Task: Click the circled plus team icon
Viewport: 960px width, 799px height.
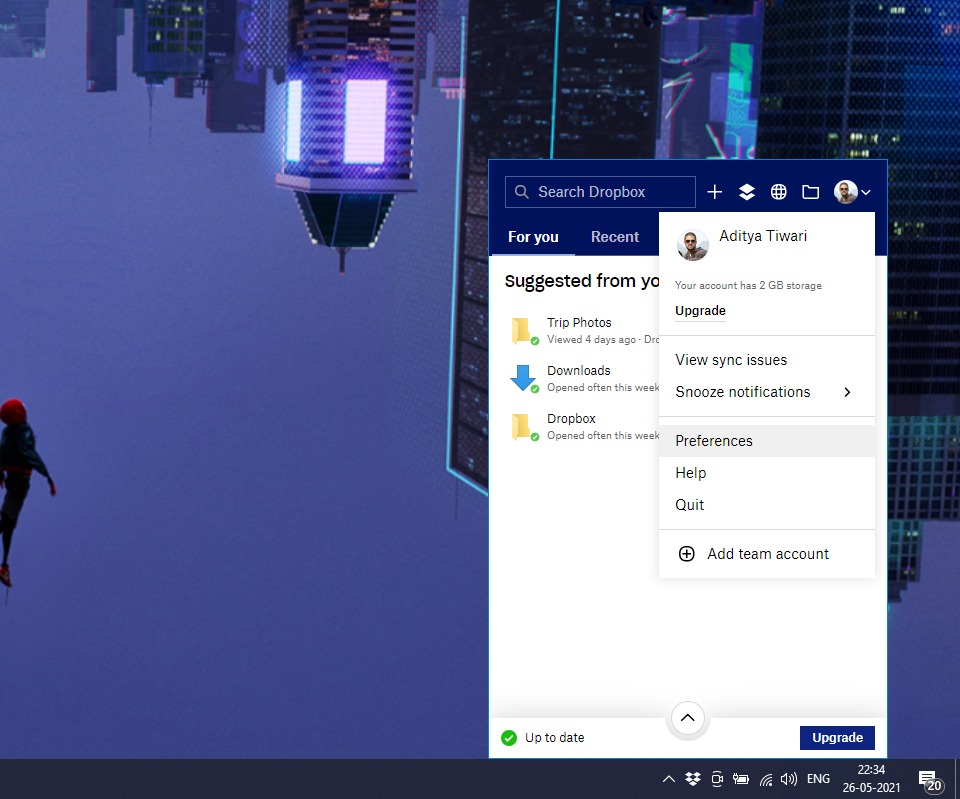Action: pyautogui.click(x=686, y=553)
